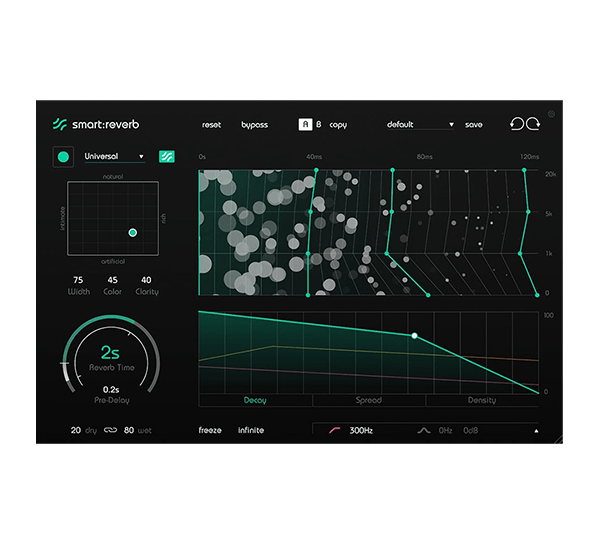Viewport: 600px width, 543px height.
Task: Click the Width value 75
Action: point(78,280)
